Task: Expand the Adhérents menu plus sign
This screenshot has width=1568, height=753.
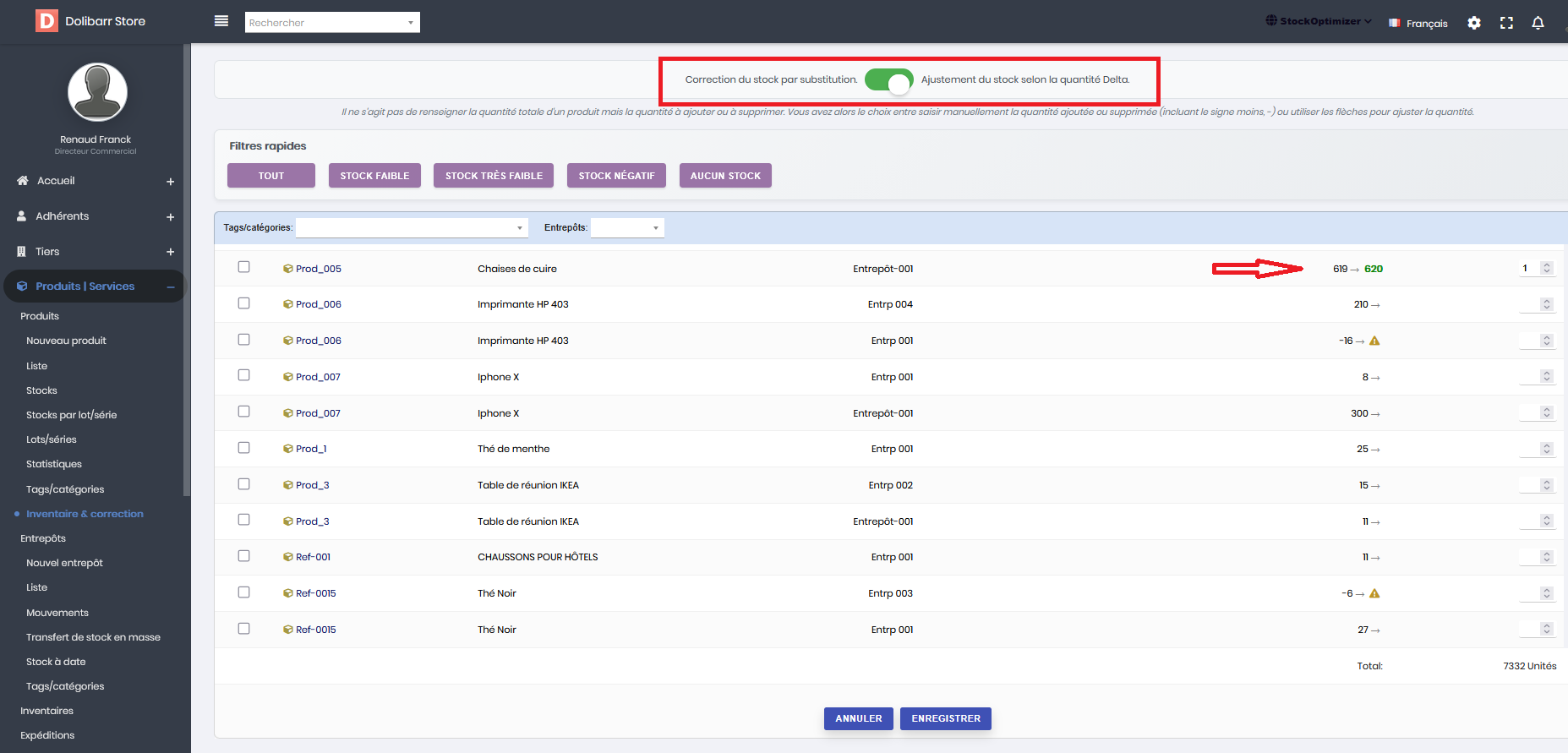Action: pyautogui.click(x=170, y=217)
